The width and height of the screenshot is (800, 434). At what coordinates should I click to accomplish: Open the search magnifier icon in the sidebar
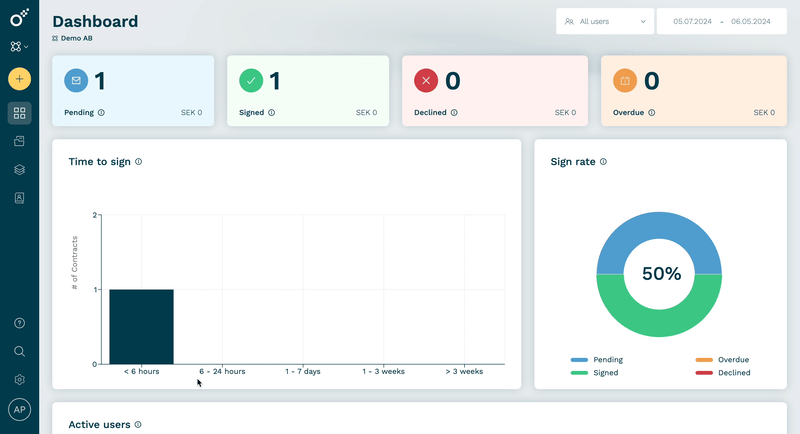click(19, 351)
